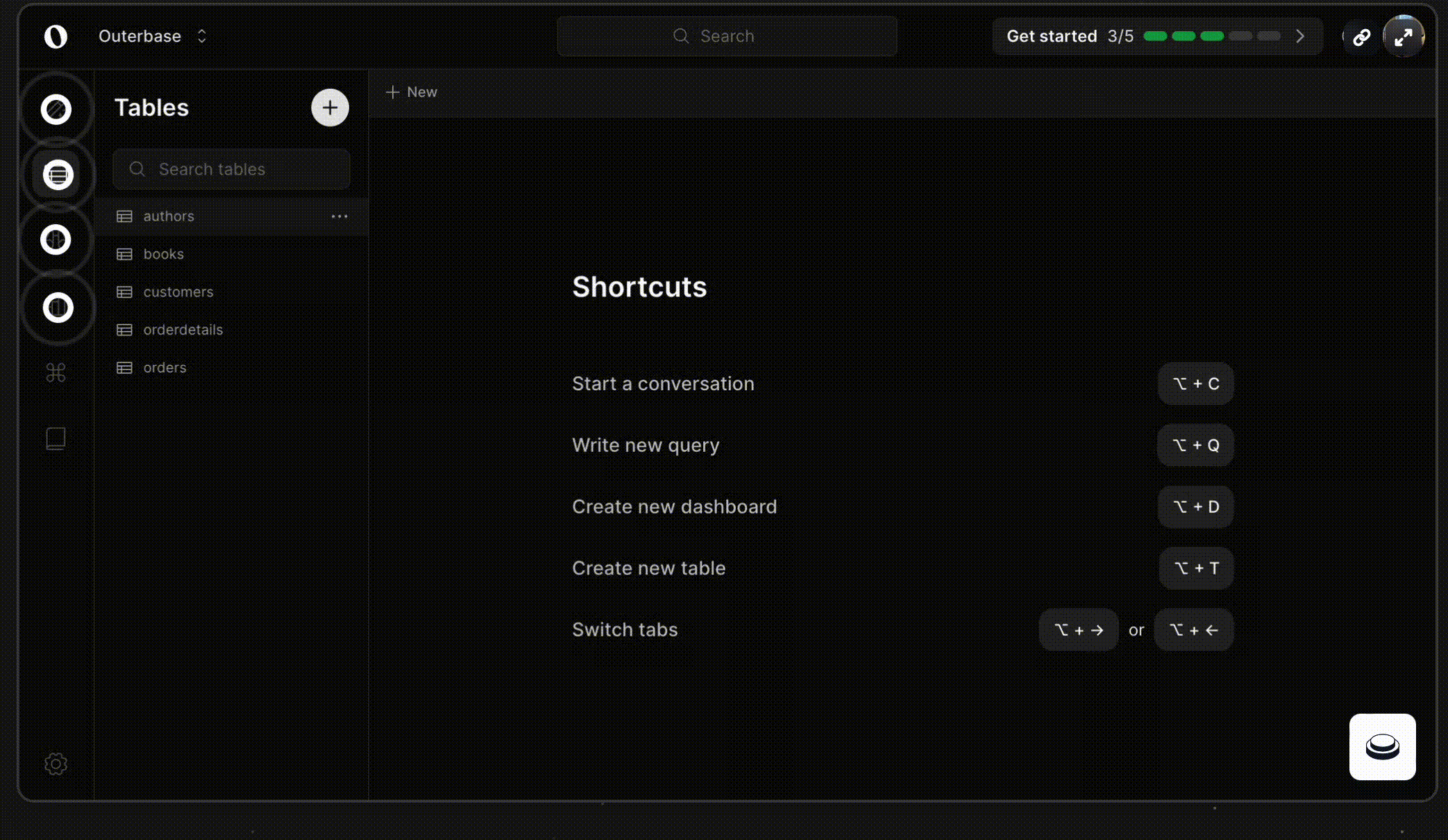Select the customers table

pyautogui.click(x=178, y=292)
